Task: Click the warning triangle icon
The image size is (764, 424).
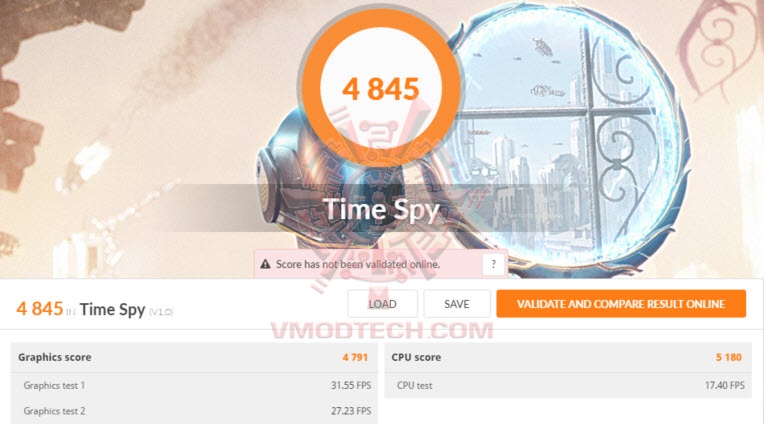Action: click(265, 264)
